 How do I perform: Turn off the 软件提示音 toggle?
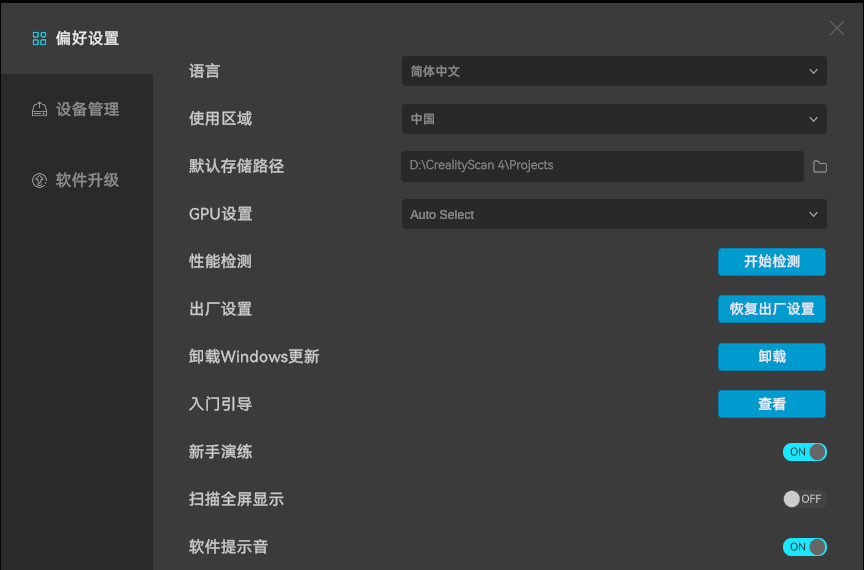coord(804,547)
